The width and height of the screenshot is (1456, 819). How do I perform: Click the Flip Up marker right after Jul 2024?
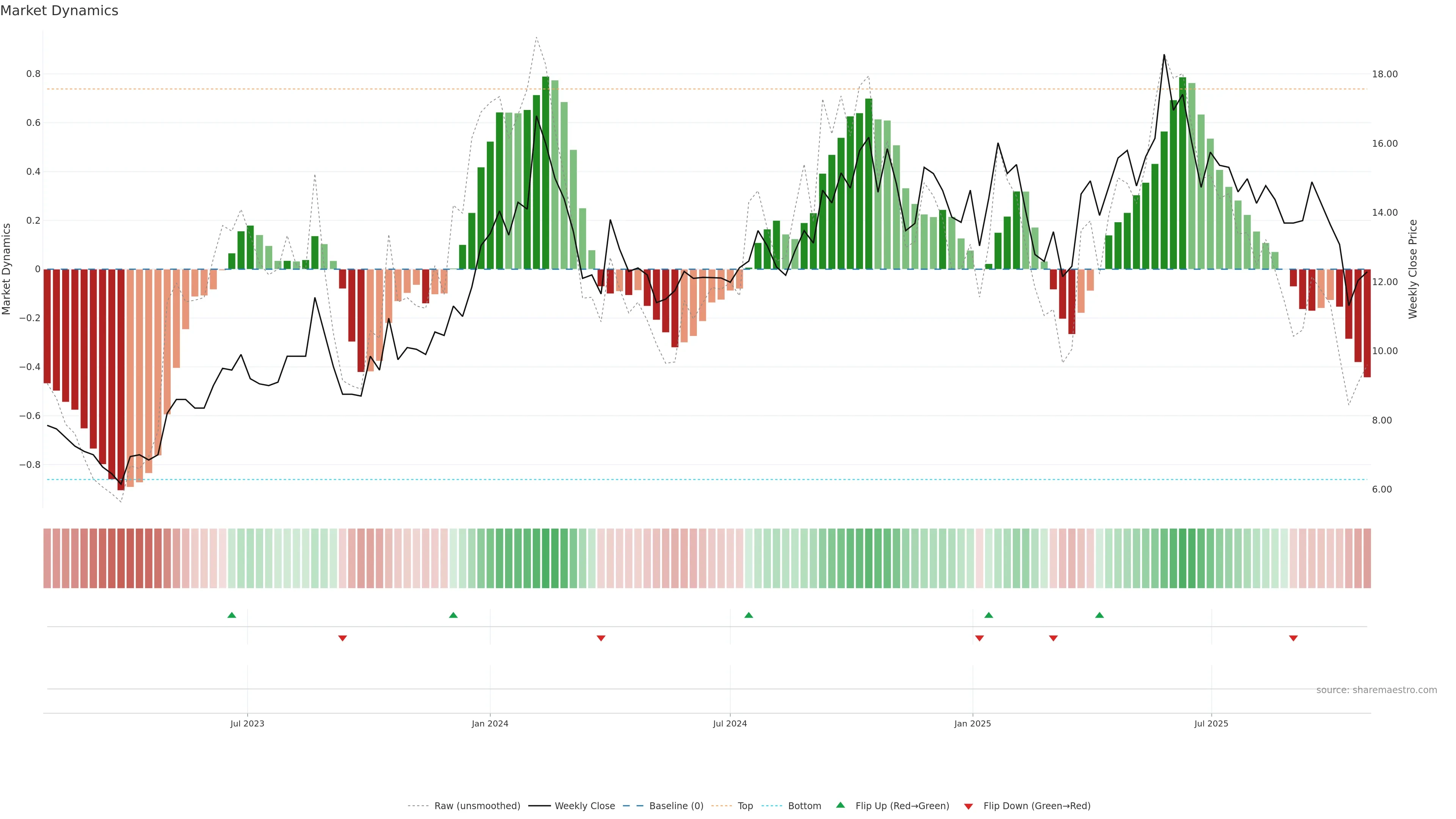(x=748, y=615)
